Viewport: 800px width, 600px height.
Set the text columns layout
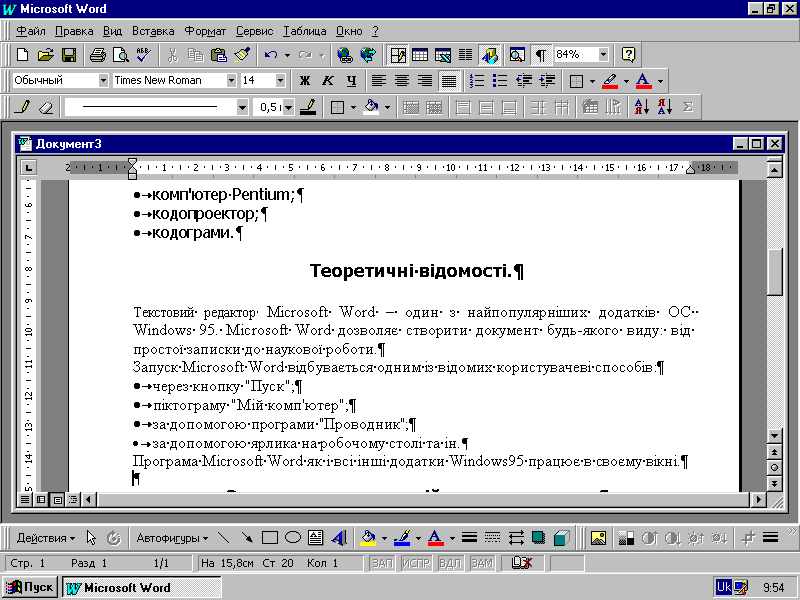(465, 54)
